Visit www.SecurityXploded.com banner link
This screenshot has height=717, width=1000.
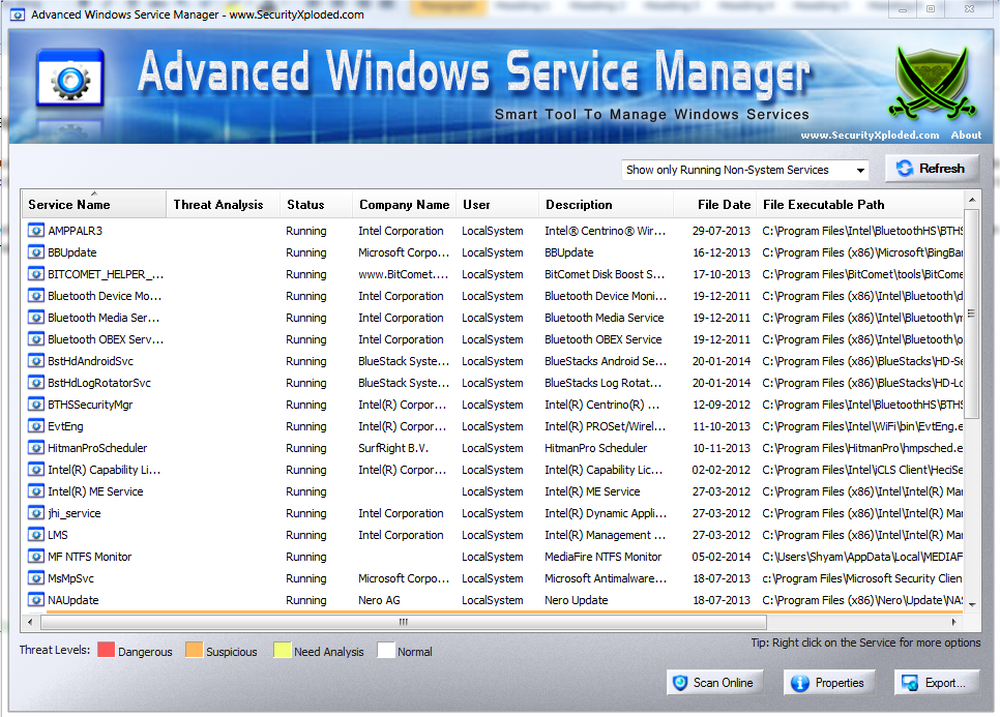pos(870,135)
